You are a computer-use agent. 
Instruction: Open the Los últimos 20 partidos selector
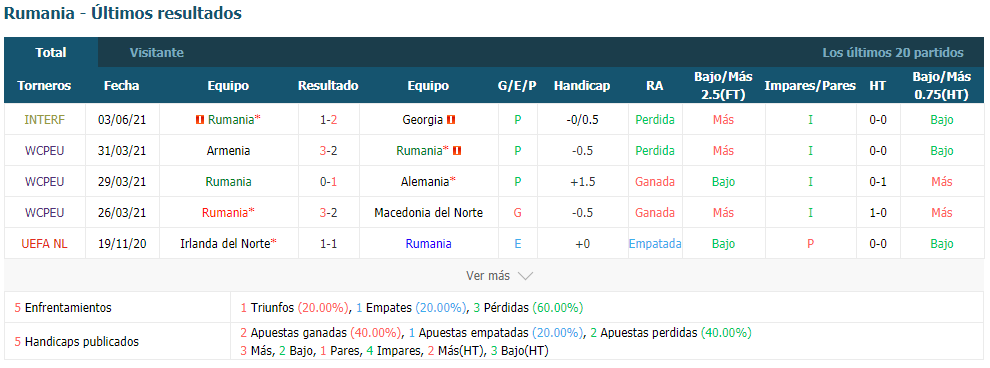tap(893, 53)
